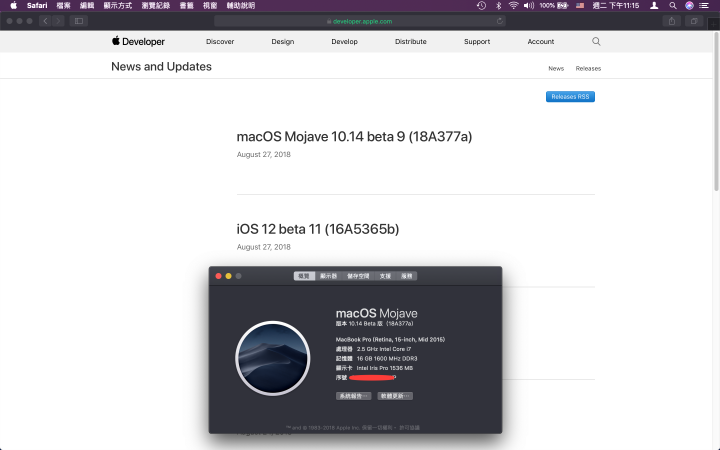Click the Bluetooth menu bar icon

click(x=499, y=6)
